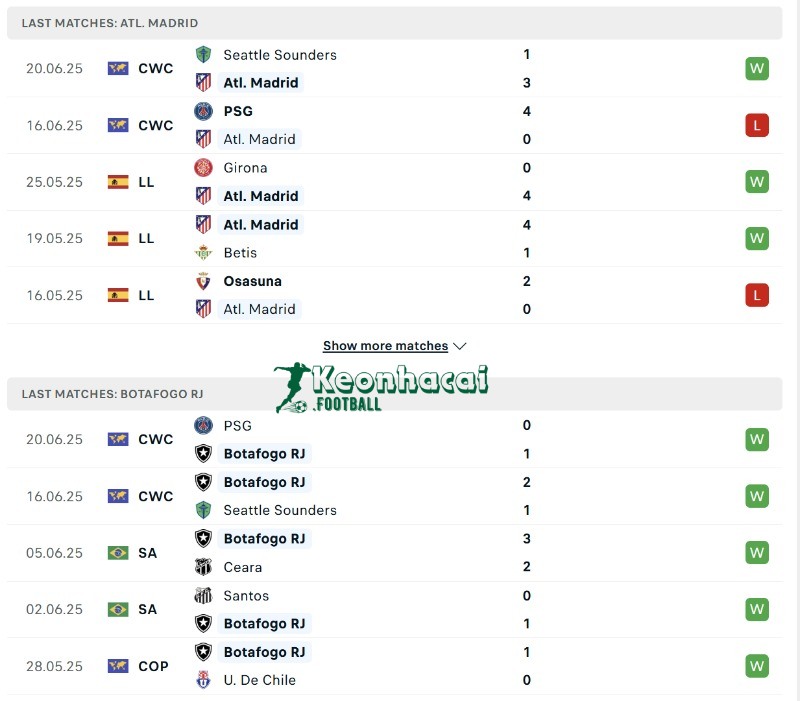Click the Betis team crest icon
Screen dimensions: 800x701
(x=203, y=253)
